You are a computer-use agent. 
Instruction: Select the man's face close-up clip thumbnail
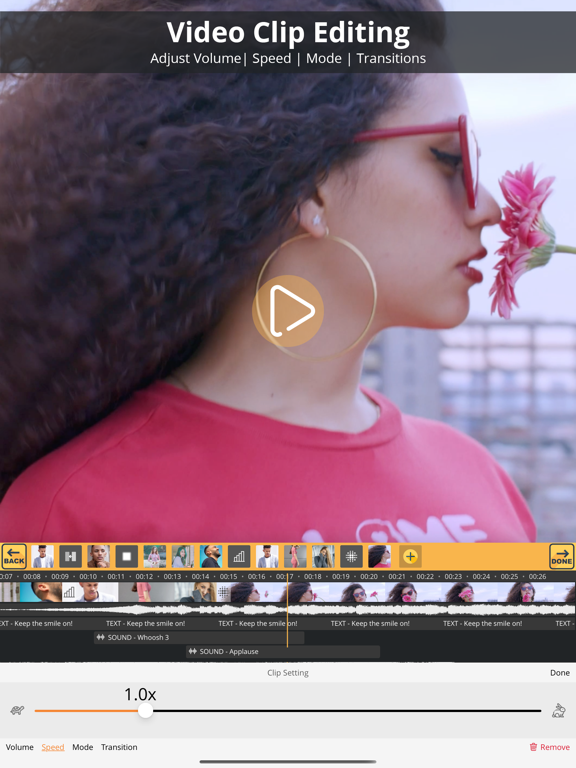coord(98,556)
